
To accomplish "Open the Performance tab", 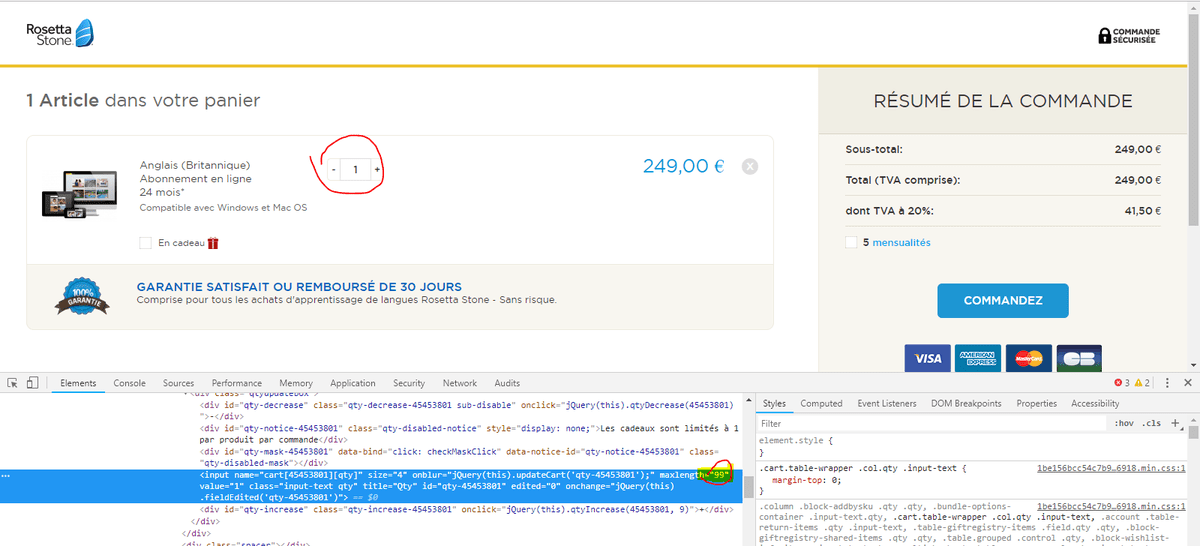I will pos(237,383).
